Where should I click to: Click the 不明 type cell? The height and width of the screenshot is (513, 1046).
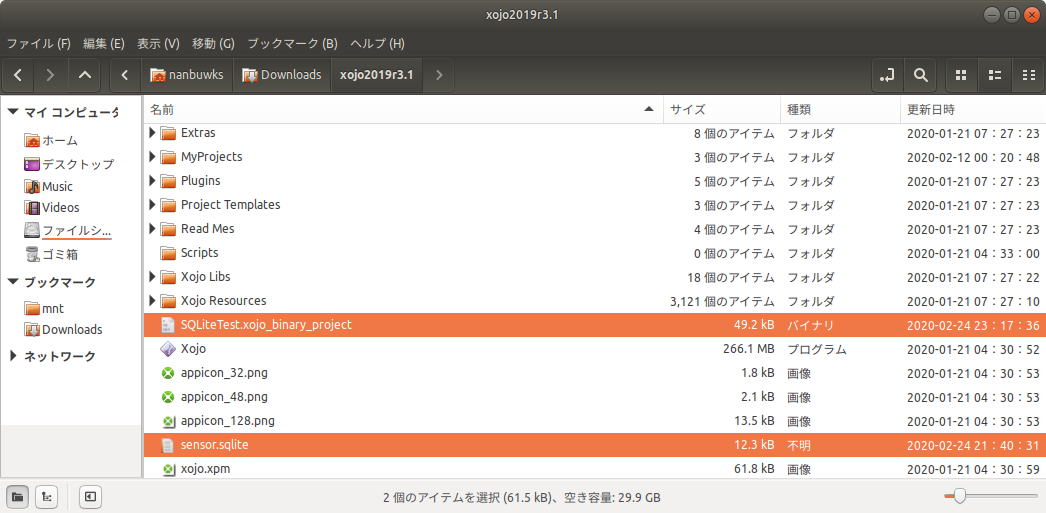coord(799,445)
